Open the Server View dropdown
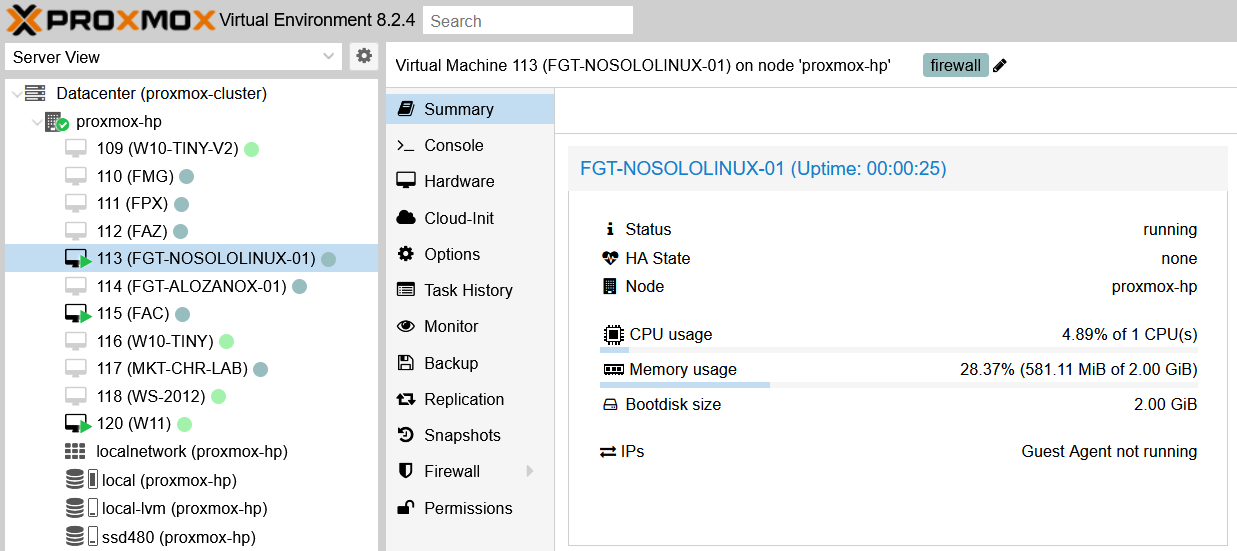This screenshot has width=1237, height=551. click(x=174, y=57)
